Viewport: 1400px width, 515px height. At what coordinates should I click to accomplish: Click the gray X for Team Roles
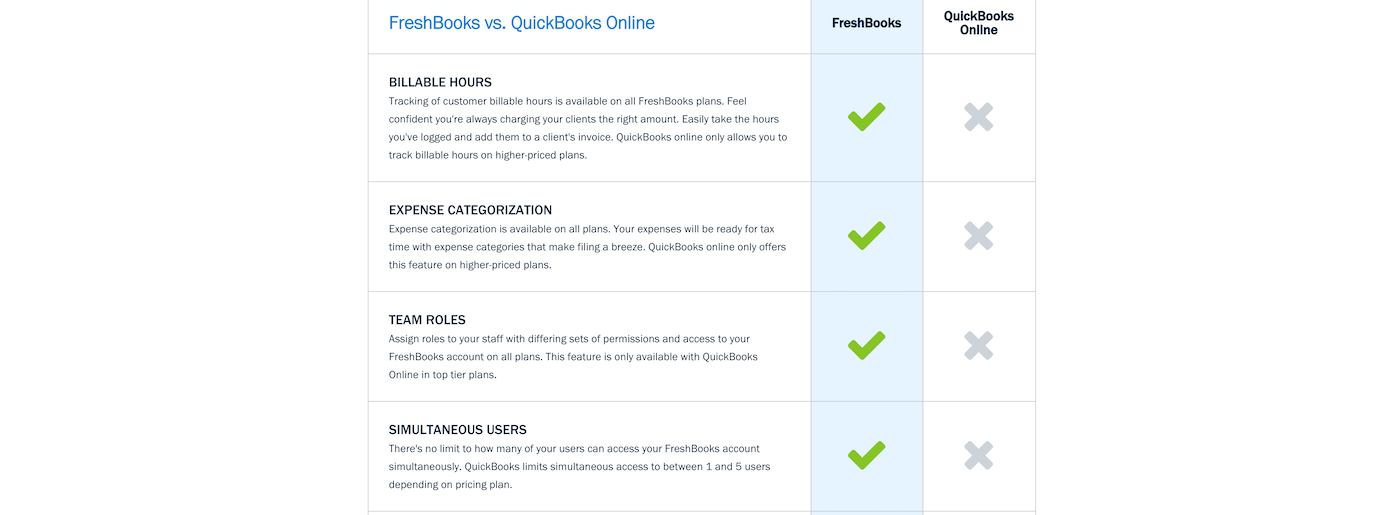pos(979,346)
